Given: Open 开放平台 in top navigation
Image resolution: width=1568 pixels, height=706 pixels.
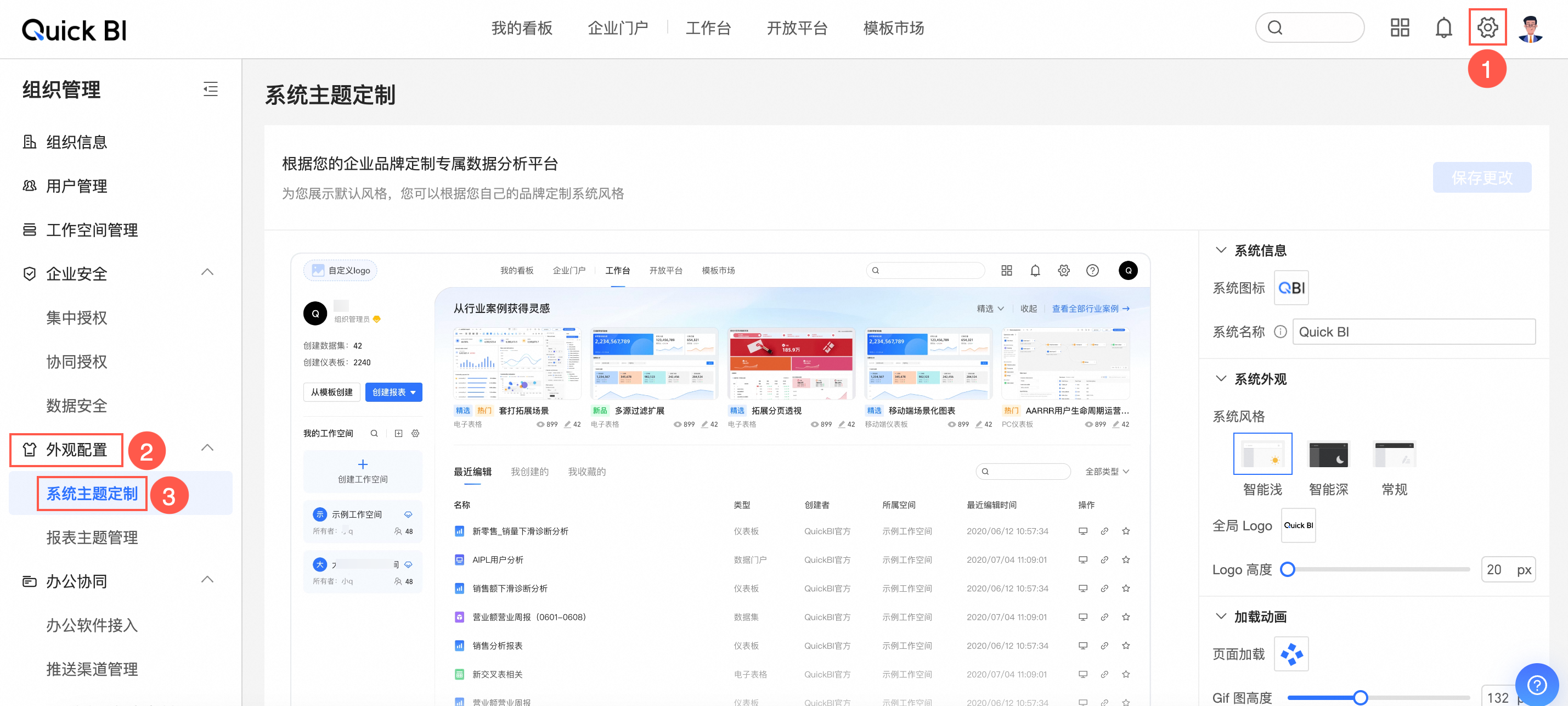Looking at the screenshot, I should coord(797,28).
